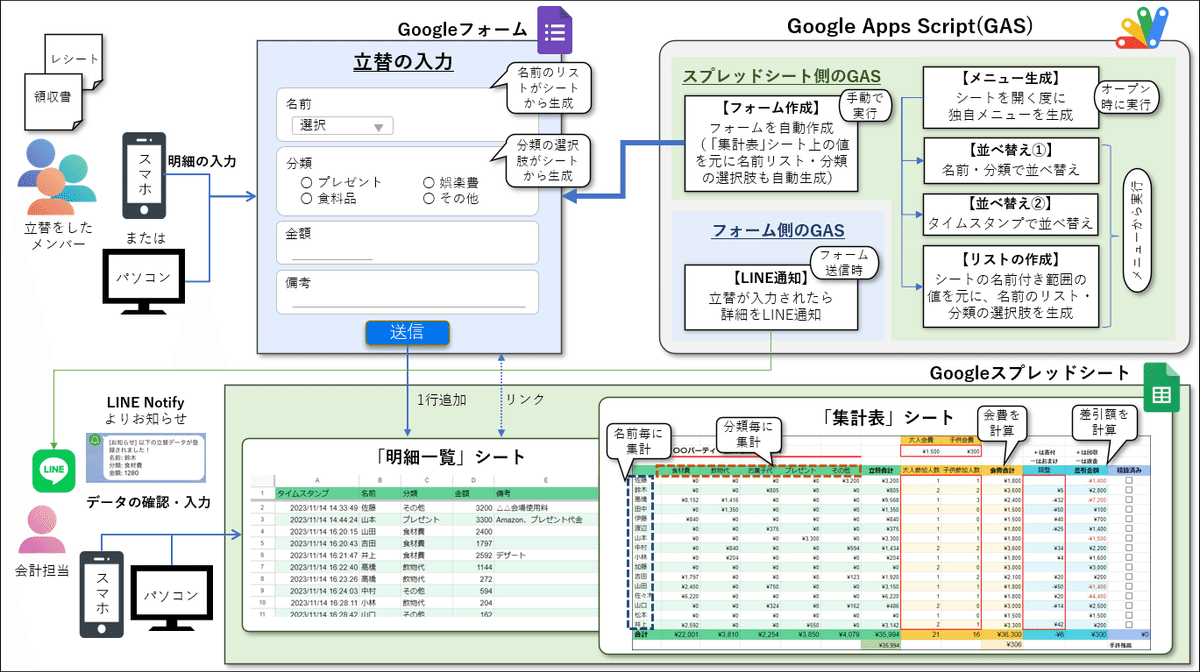Click the スマホ phone icon under 明細の入力

pyautogui.click(x=145, y=174)
